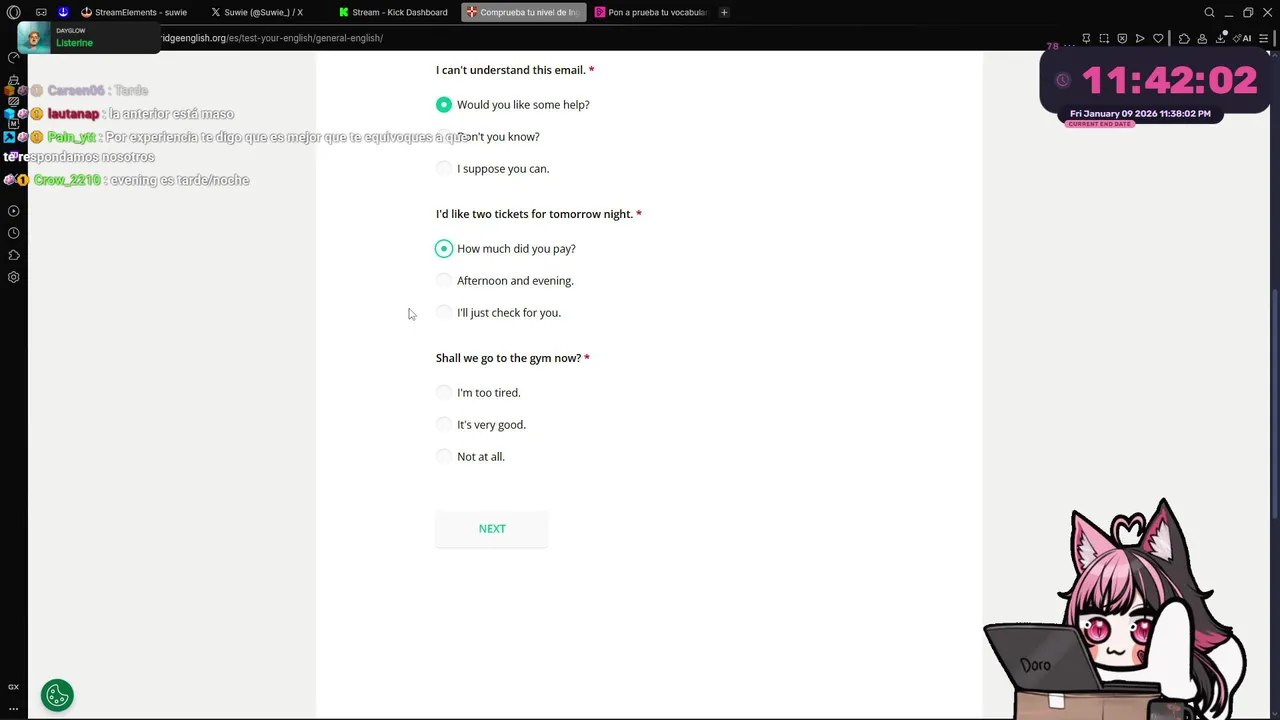Open the easy setup sliders icon
The width and height of the screenshot is (1280, 720).
pyautogui.click(x=1263, y=38)
